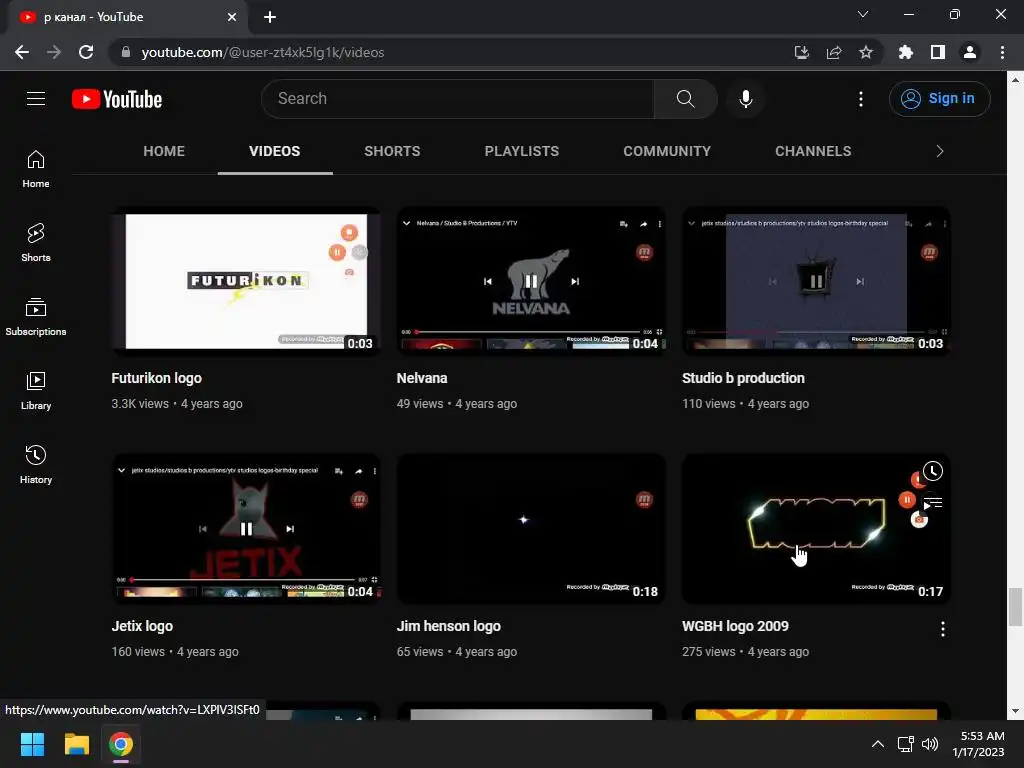Click the YouTube logo
Viewport: 1024px width, 768px height.
tap(117, 99)
